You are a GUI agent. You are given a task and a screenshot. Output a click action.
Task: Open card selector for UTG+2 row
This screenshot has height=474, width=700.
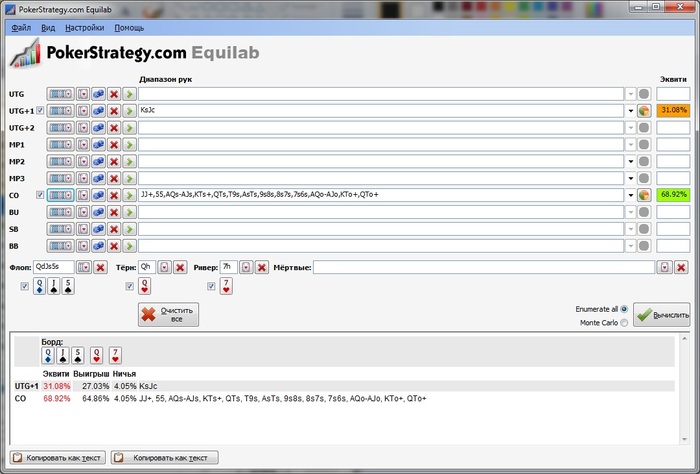tap(83, 128)
